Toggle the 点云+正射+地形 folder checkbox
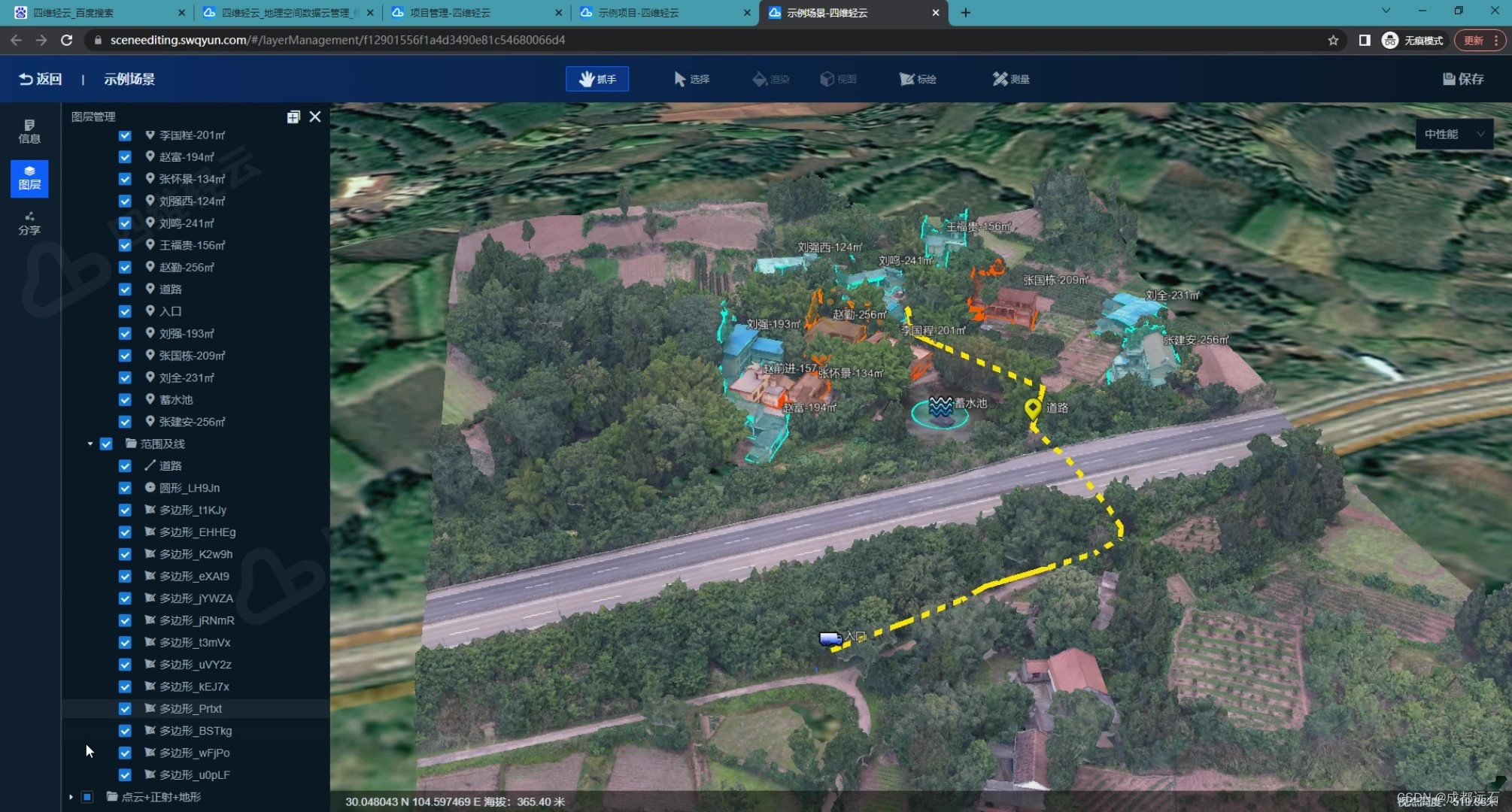Viewport: 1512px width, 812px height. pyautogui.click(x=87, y=797)
